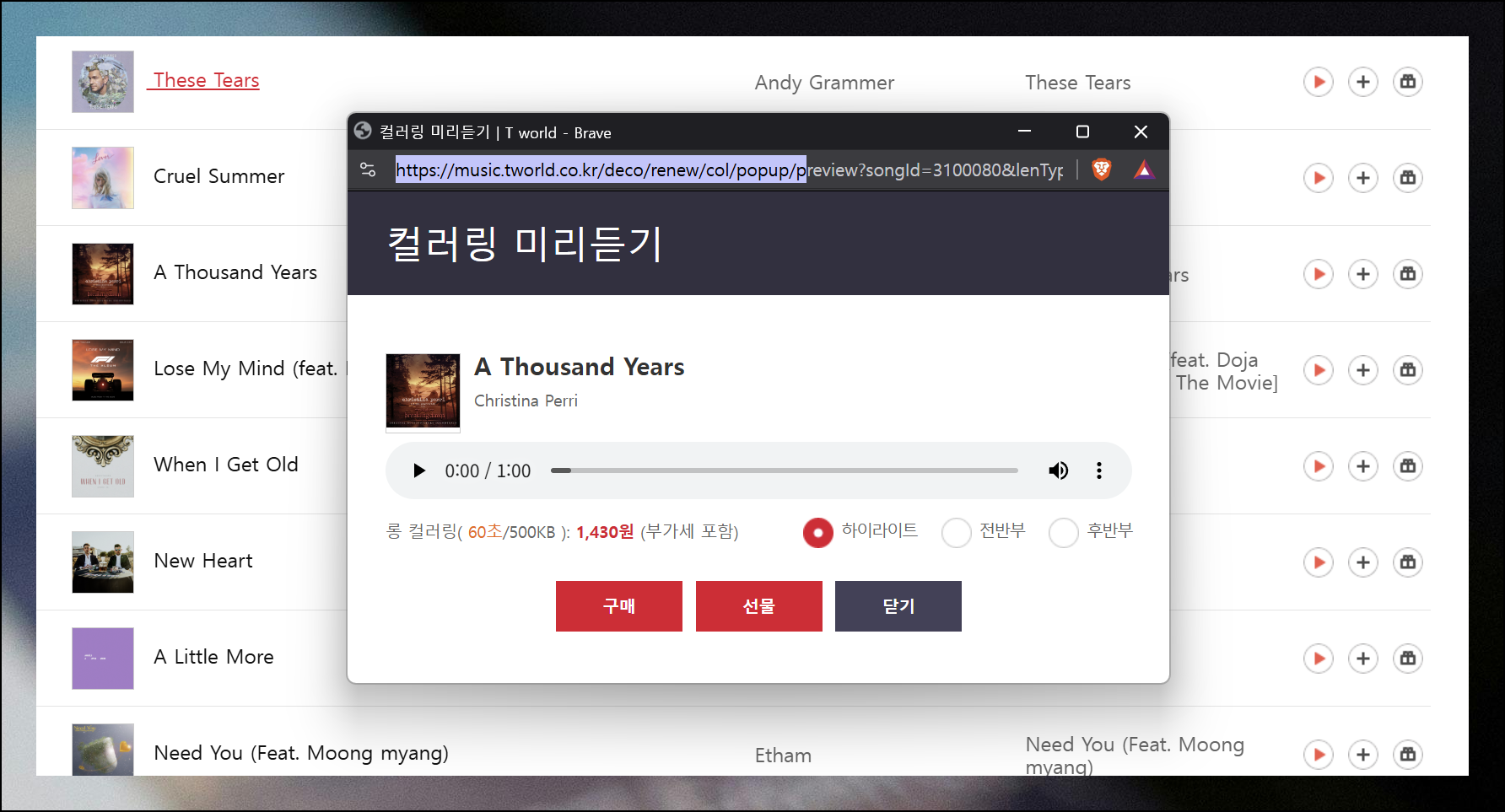Select the 하이라이트 radio option
Viewport: 1505px width, 812px height.
(817, 532)
